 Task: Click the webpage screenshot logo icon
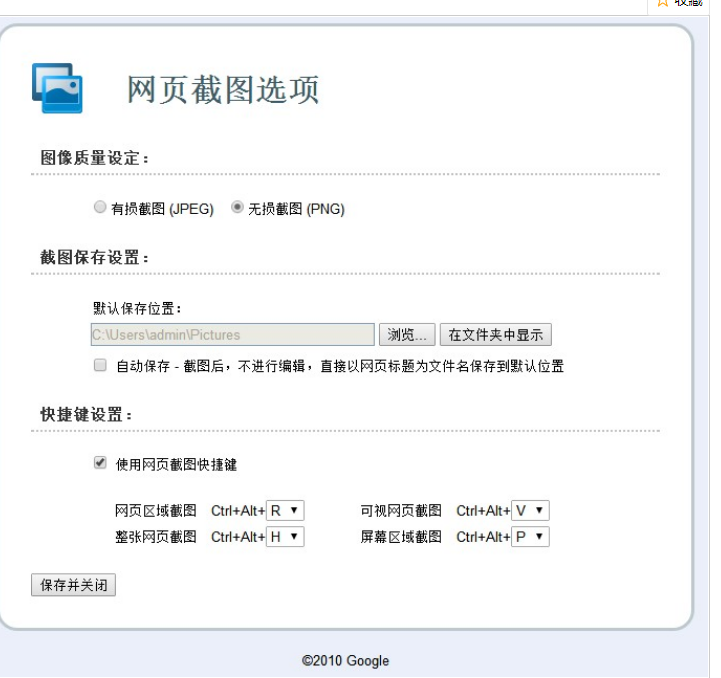[57, 88]
